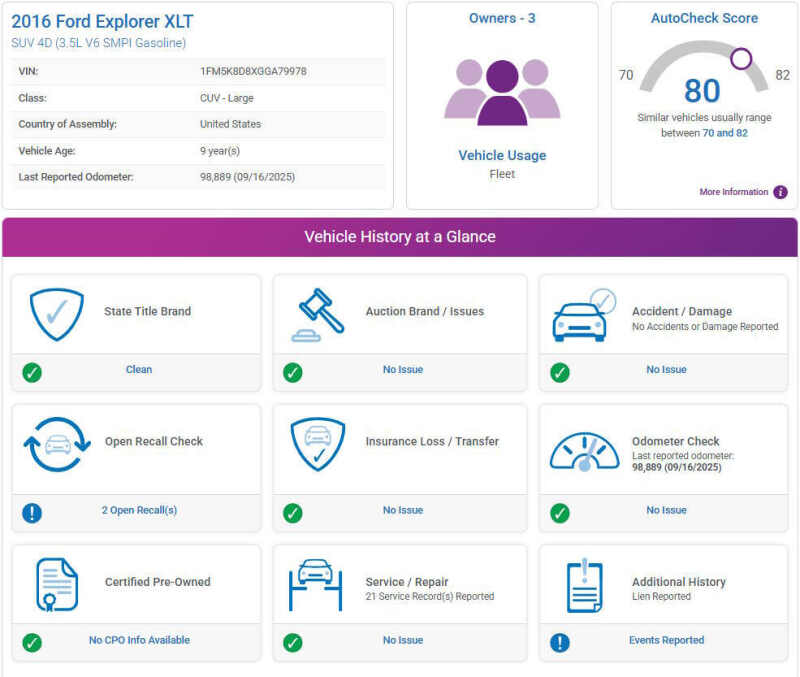Click the Open Recall Check circular arrows icon
800x677 pixels.
pyautogui.click(x=57, y=444)
